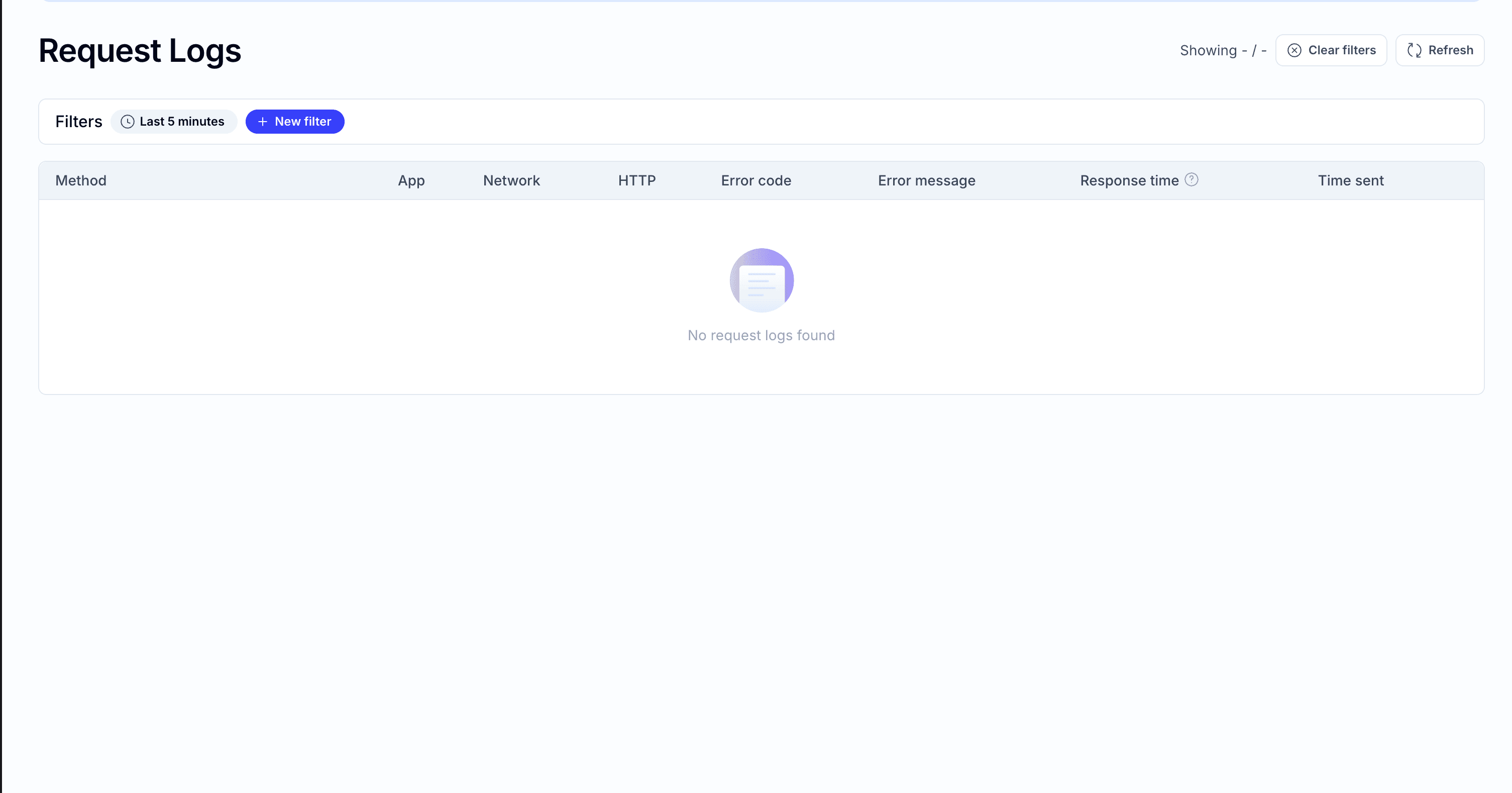Select the Error message column header

(926, 180)
